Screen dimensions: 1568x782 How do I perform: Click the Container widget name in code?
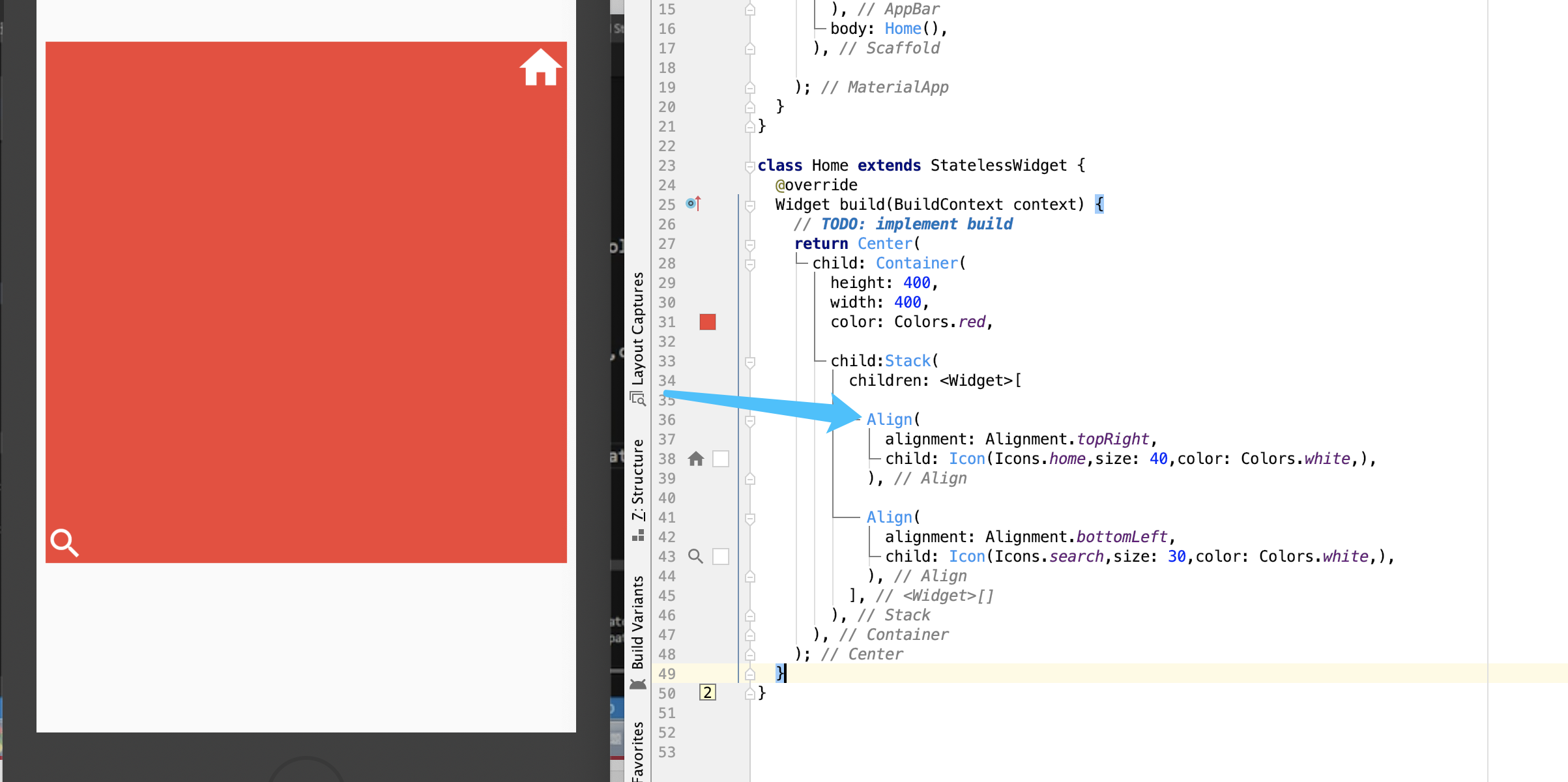(x=916, y=263)
